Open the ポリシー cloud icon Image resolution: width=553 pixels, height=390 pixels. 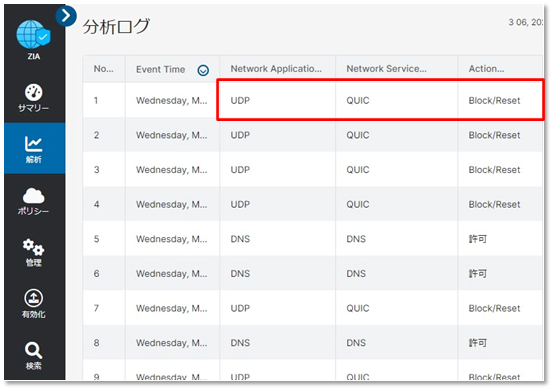34,195
